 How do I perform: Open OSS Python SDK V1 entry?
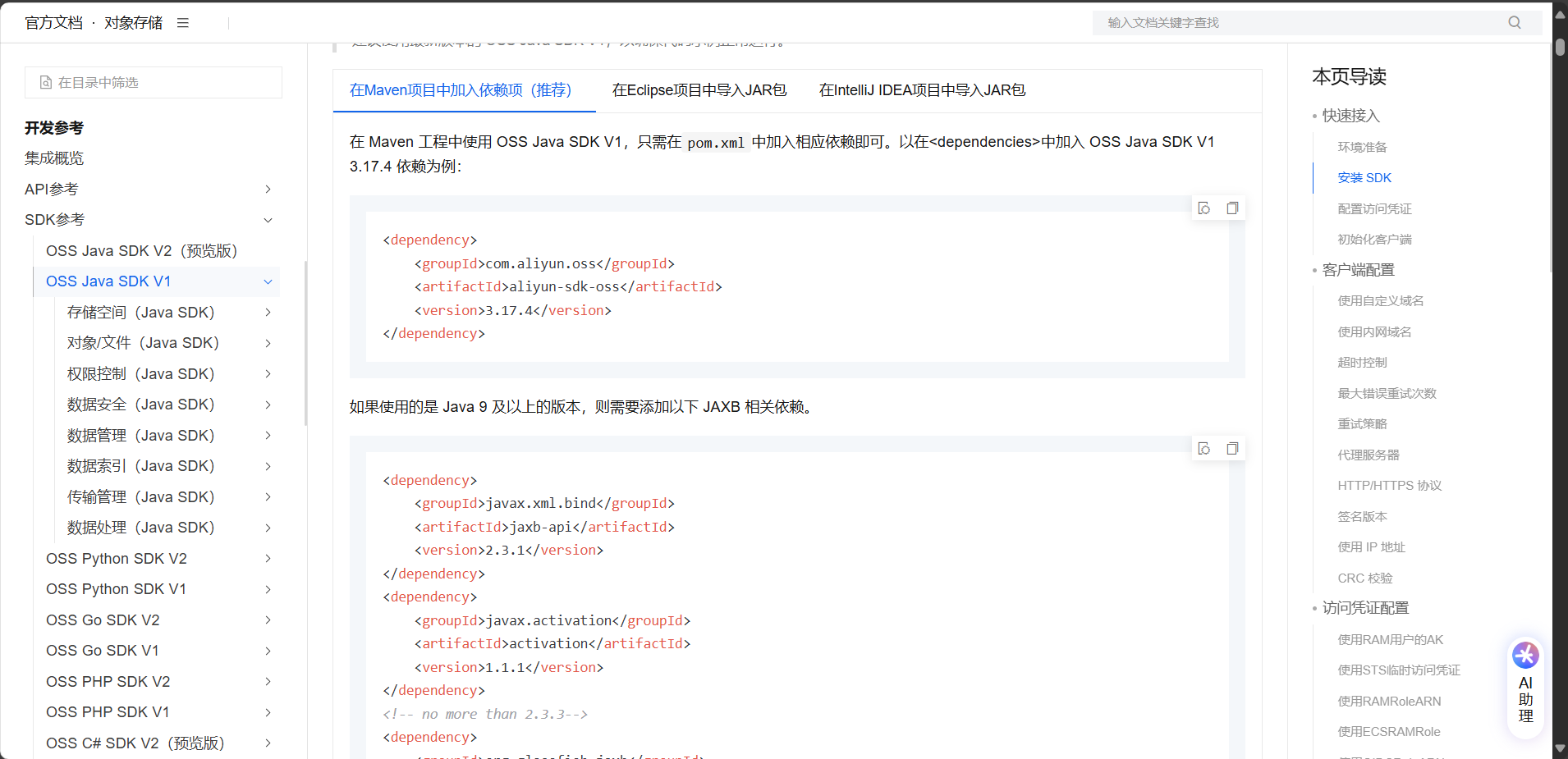click(x=116, y=589)
